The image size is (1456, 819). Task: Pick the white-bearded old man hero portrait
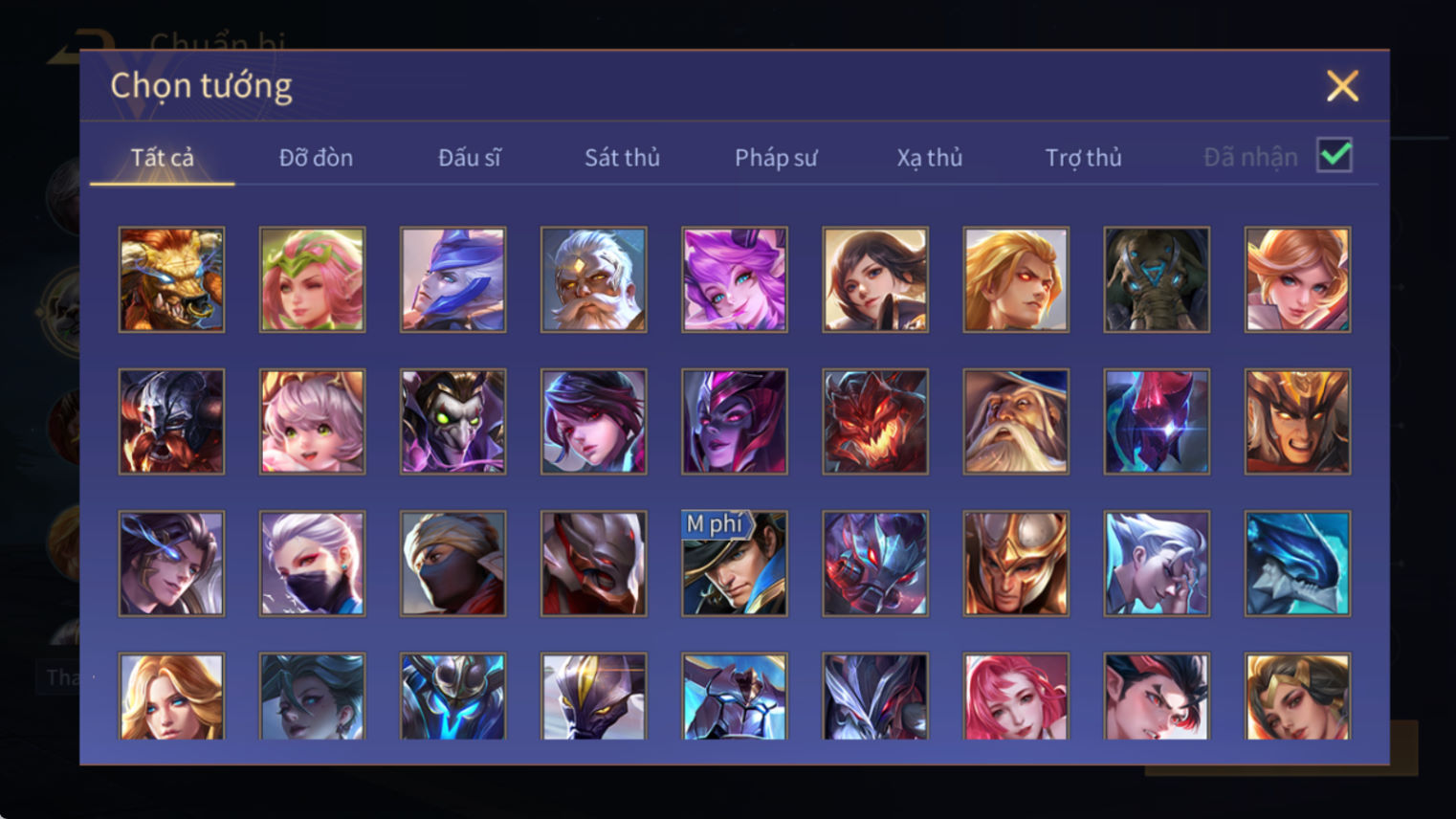tap(593, 279)
